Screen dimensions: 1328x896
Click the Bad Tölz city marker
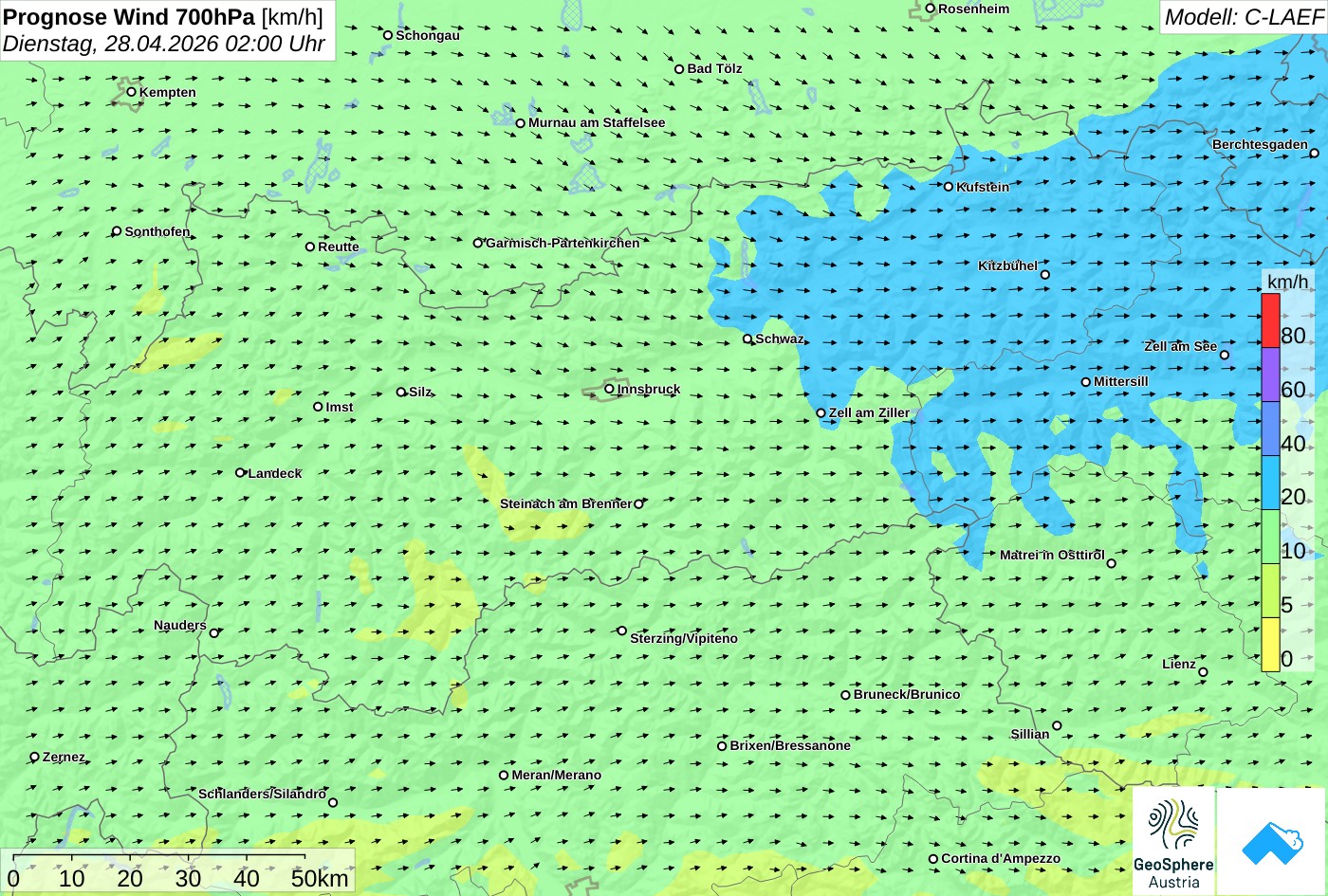point(679,69)
